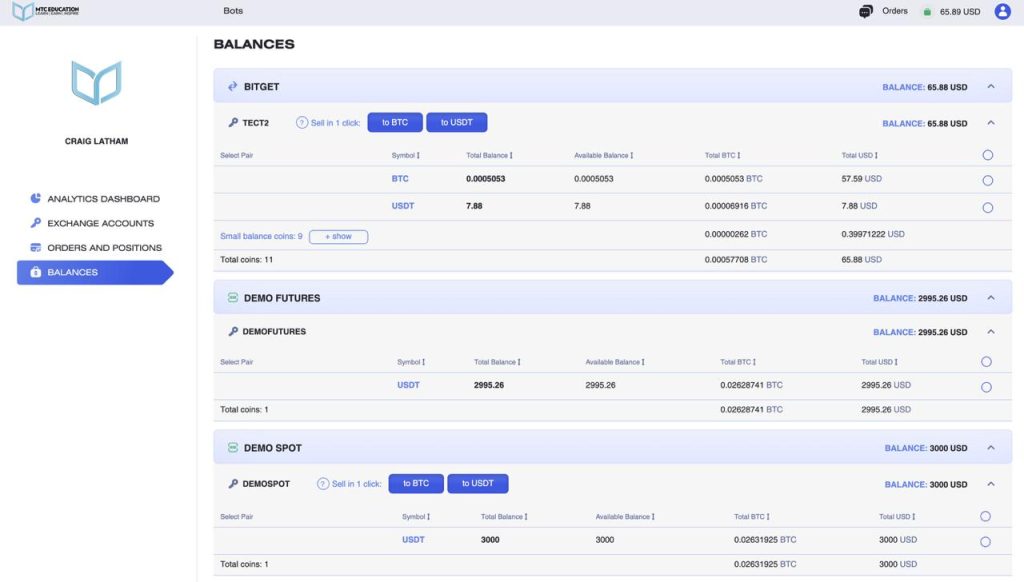Collapse the DEMOSPOT account panel

click(x=991, y=484)
